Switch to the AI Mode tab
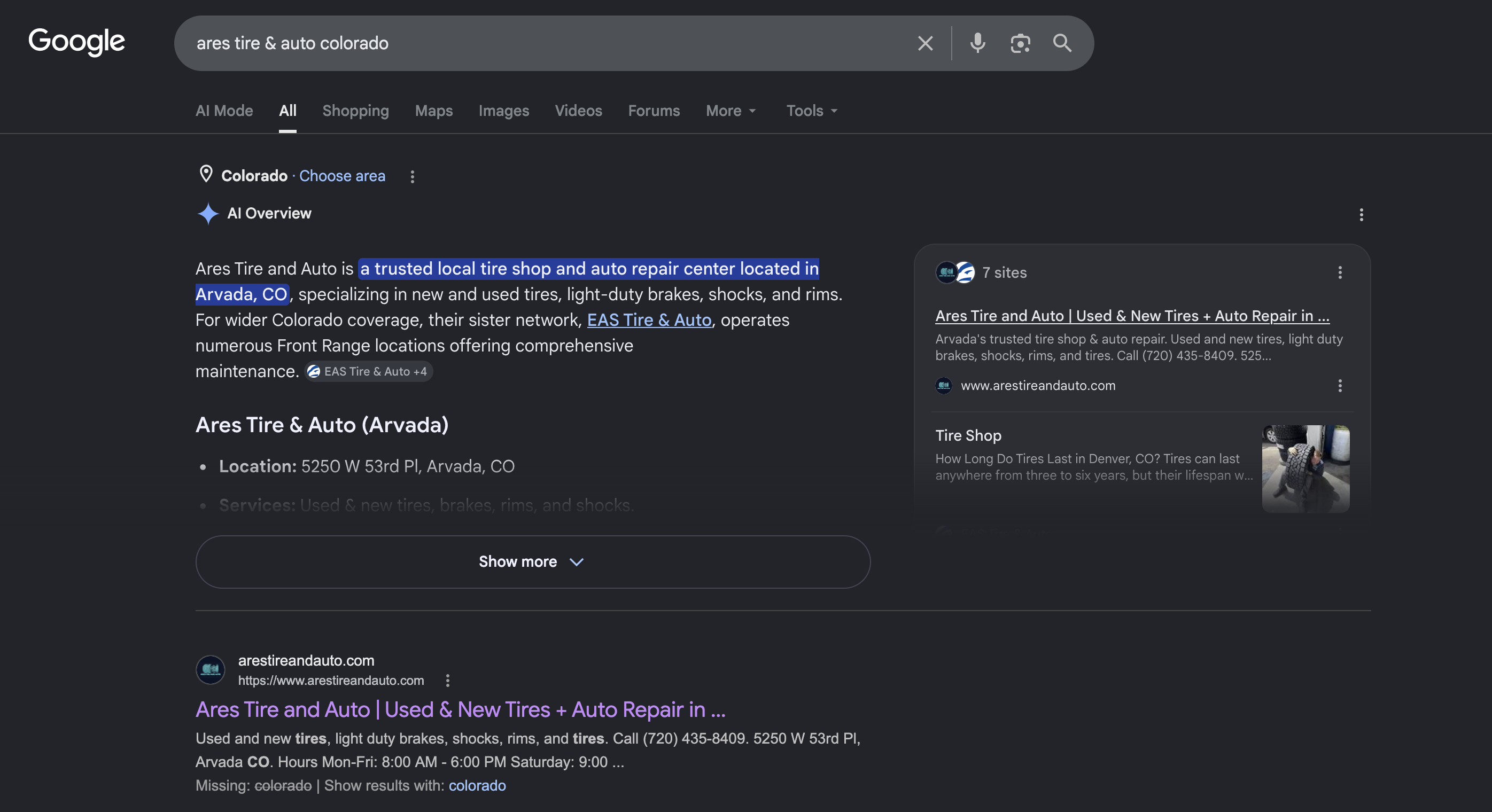Viewport: 1492px width, 812px height. pos(224,111)
